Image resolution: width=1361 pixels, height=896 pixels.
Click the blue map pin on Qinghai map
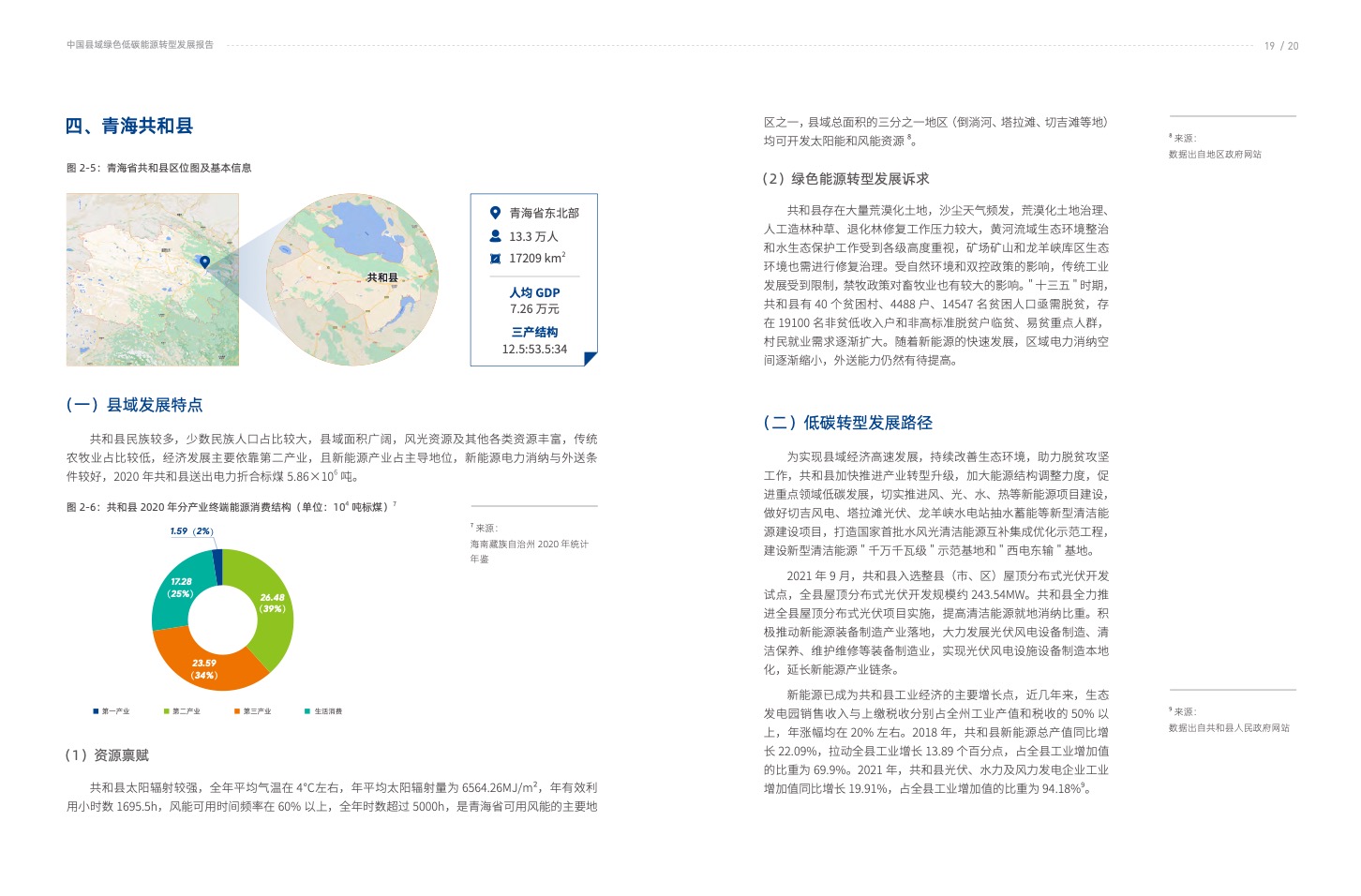coord(204,262)
